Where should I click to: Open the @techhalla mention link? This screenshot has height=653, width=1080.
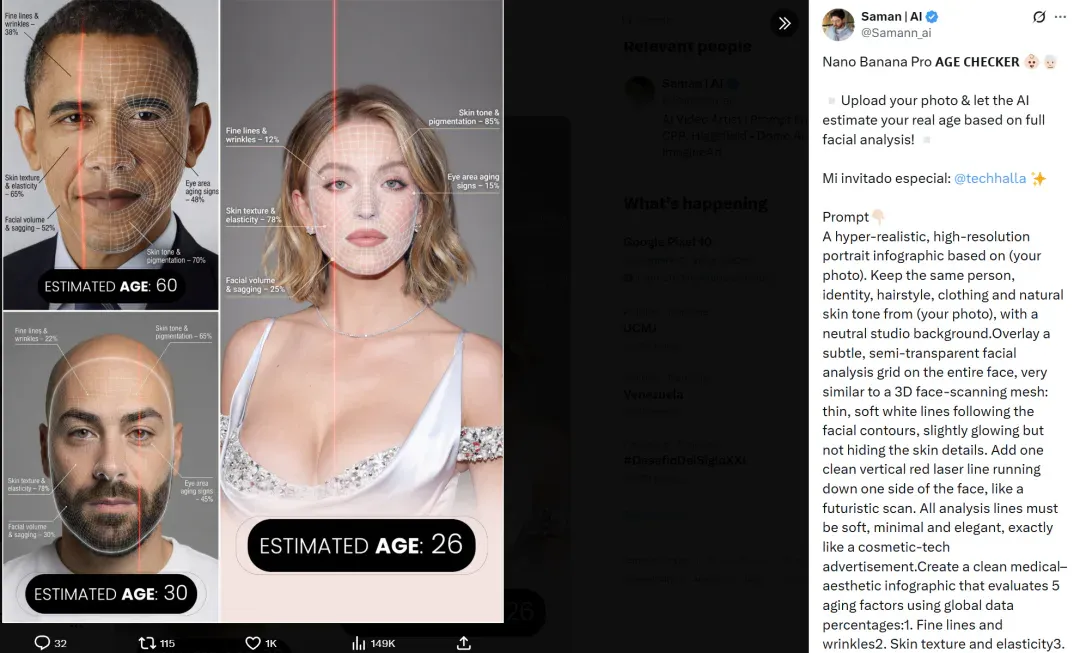pos(990,178)
